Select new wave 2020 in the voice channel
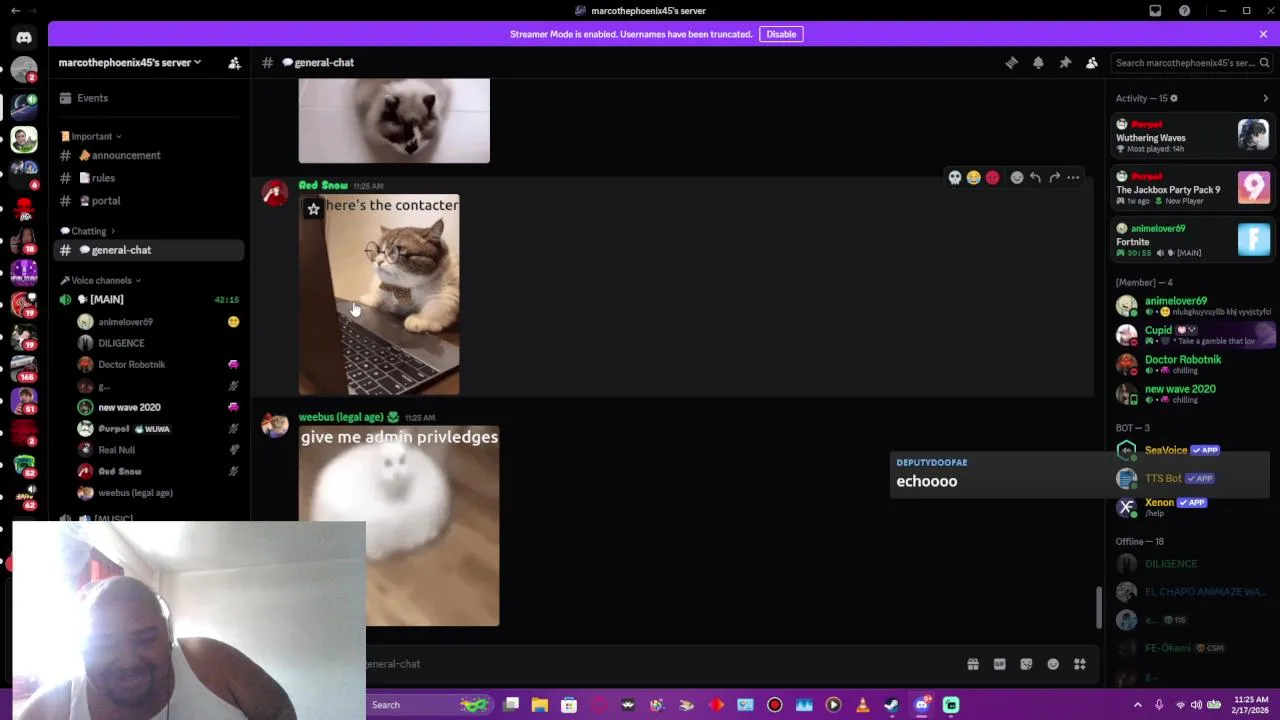 (129, 407)
